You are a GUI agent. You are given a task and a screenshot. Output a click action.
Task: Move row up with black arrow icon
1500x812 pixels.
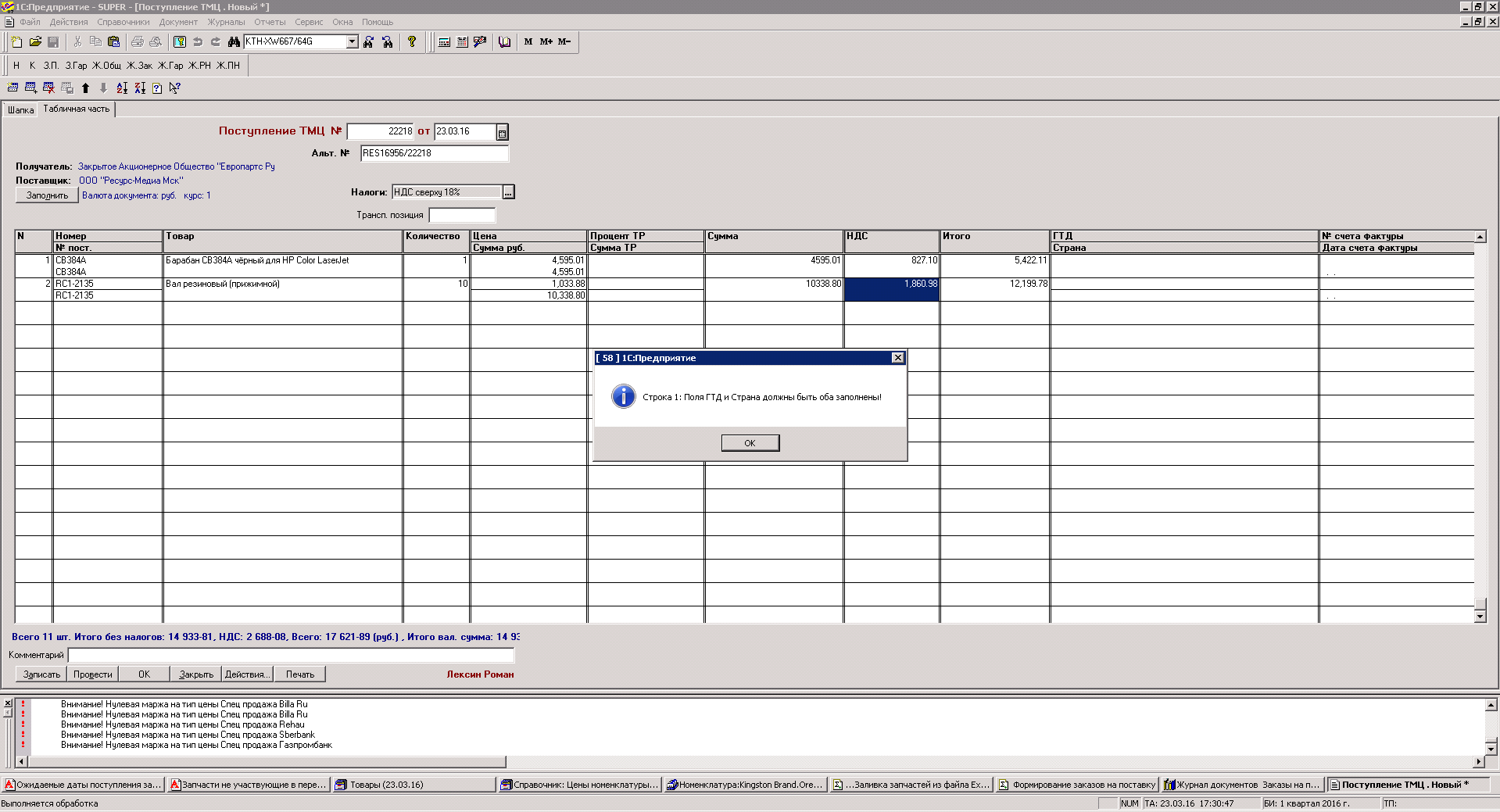85,88
